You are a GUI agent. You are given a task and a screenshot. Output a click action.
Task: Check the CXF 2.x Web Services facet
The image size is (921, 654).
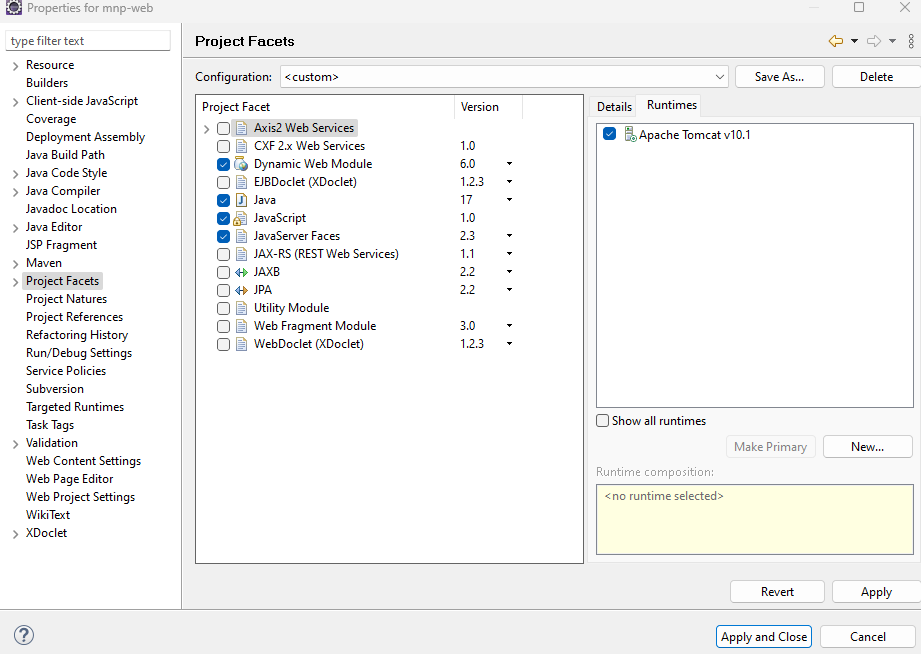point(223,146)
